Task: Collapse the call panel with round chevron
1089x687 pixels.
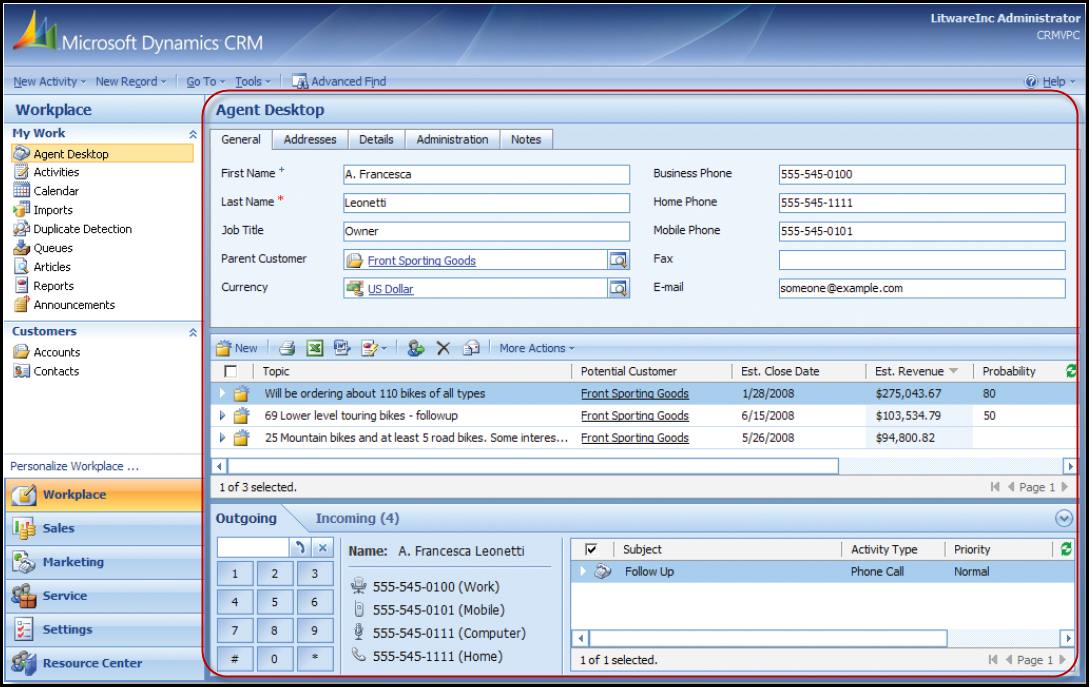Action: (1063, 518)
